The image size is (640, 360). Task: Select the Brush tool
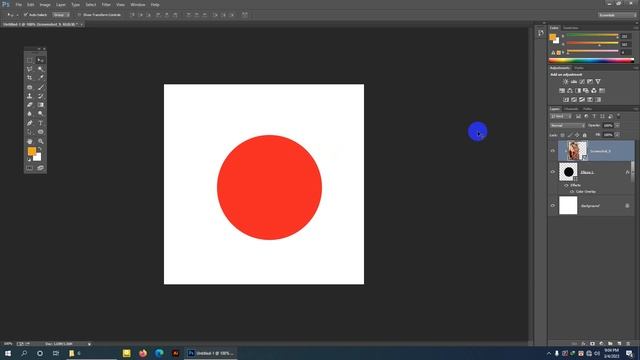(40, 87)
